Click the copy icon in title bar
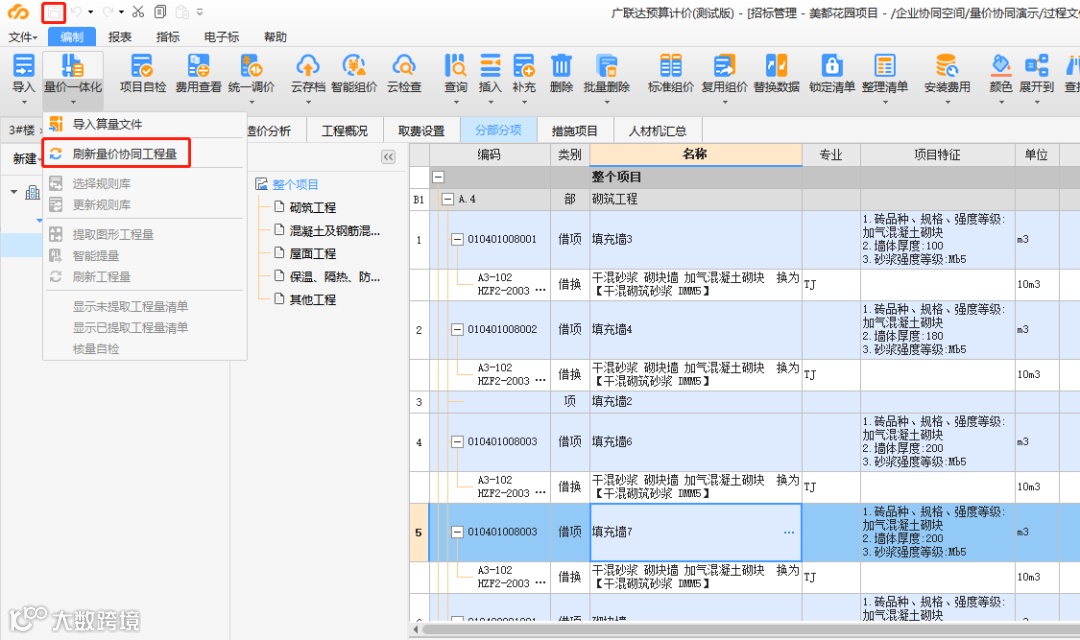This screenshot has height=640, width=1080. 160,12
